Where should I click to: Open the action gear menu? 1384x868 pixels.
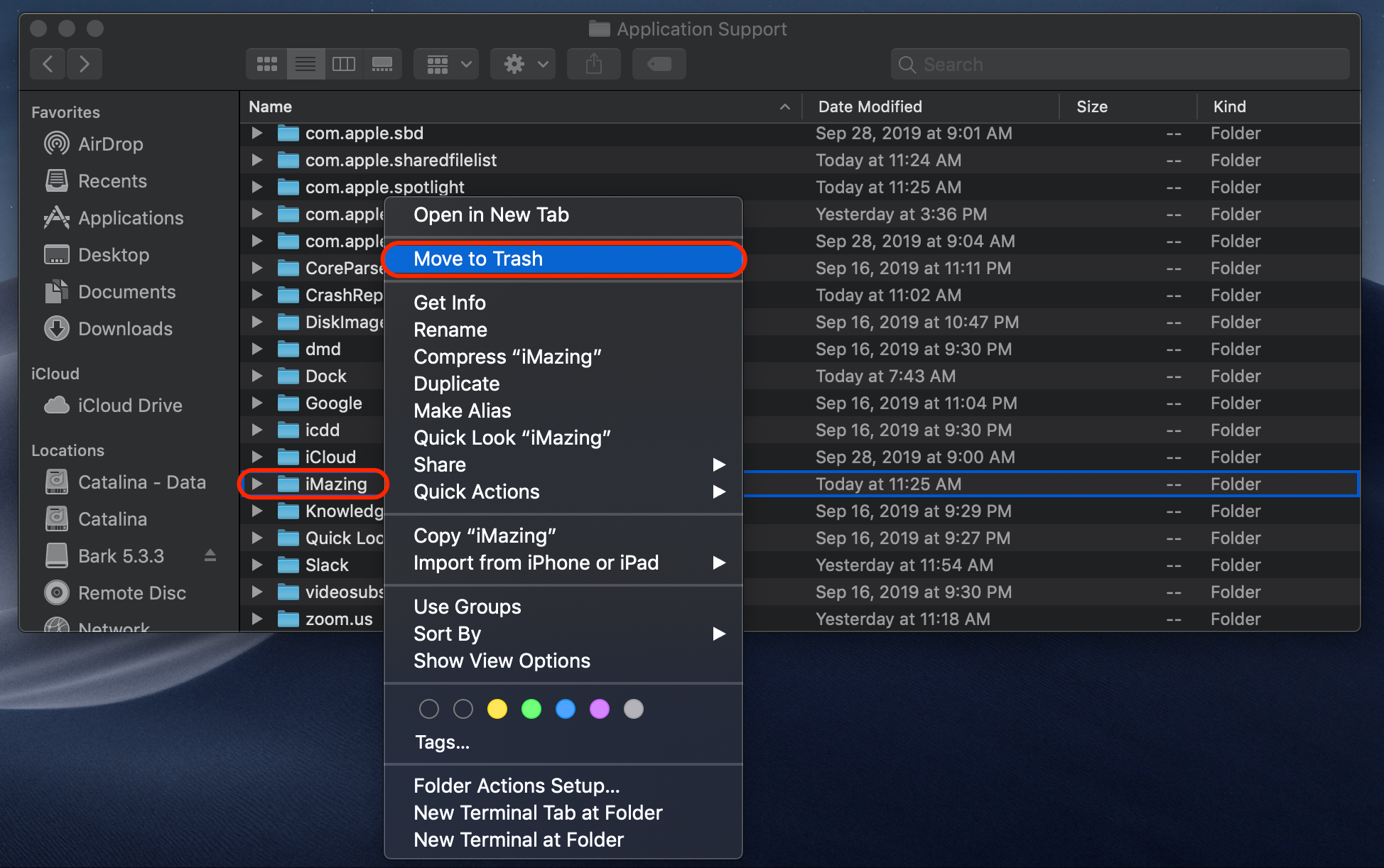pos(522,64)
